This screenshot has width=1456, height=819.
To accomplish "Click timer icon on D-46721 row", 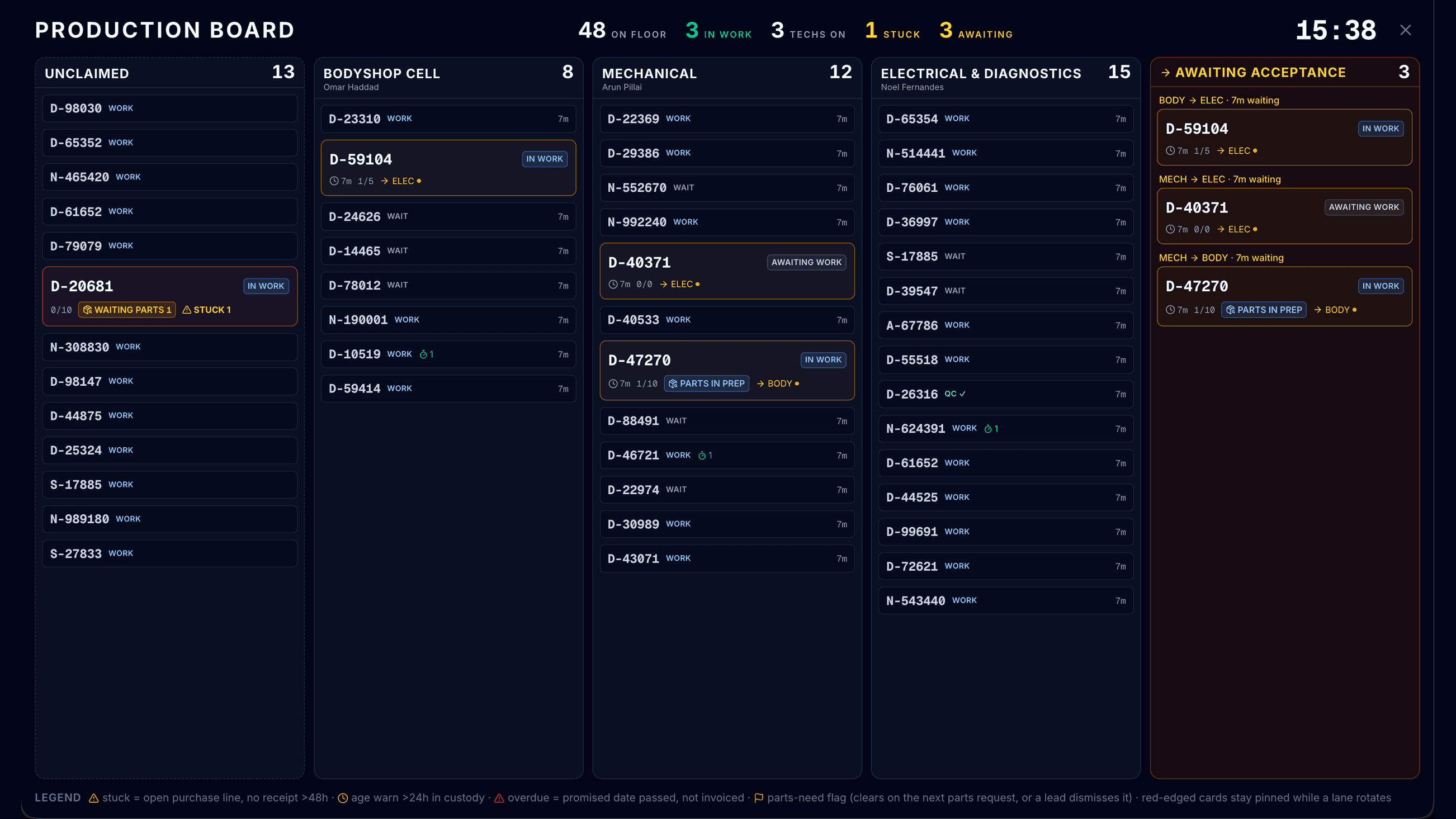I will point(702,456).
